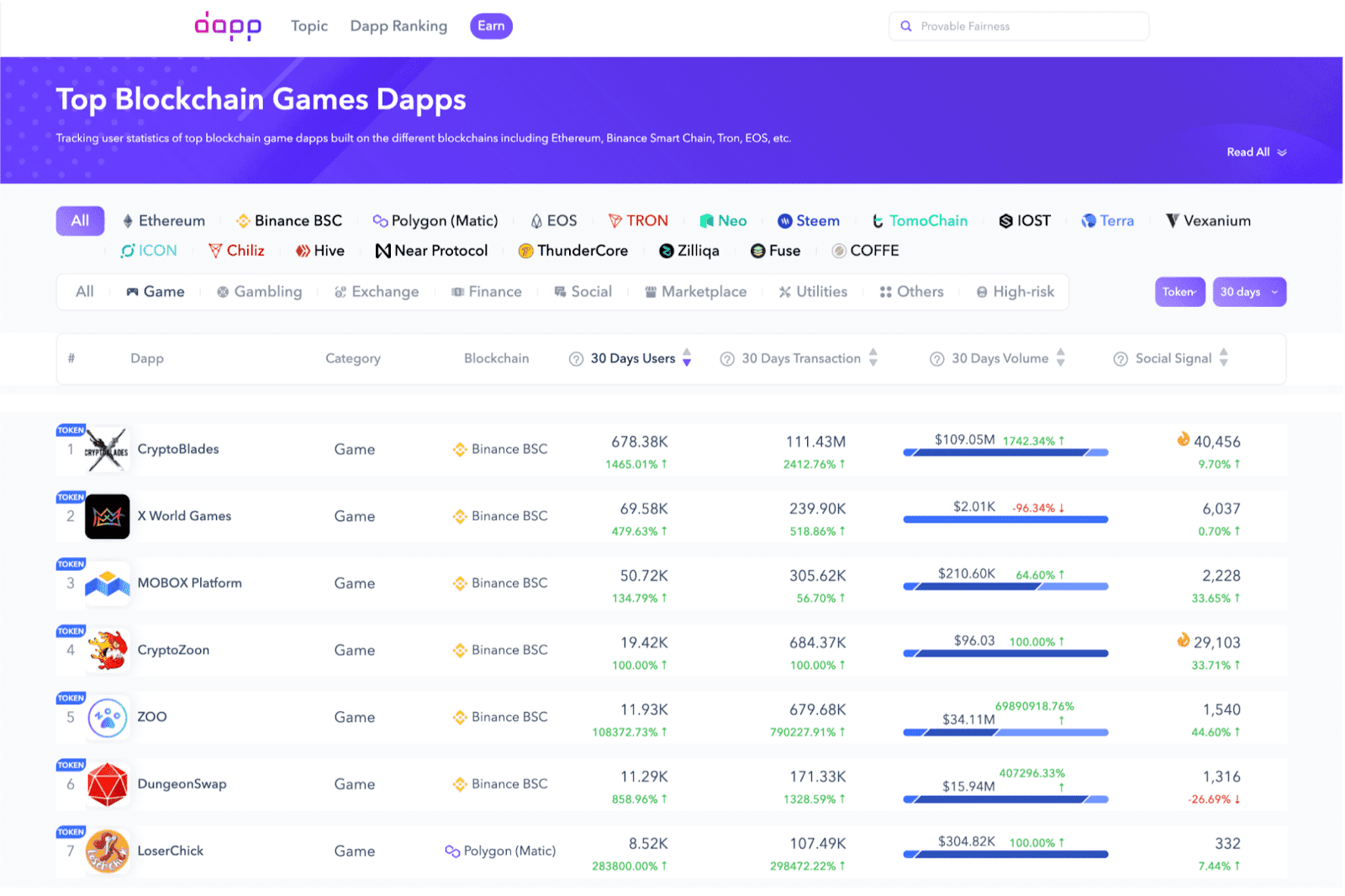Filter by EOS blockchain

click(x=553, y=221)
